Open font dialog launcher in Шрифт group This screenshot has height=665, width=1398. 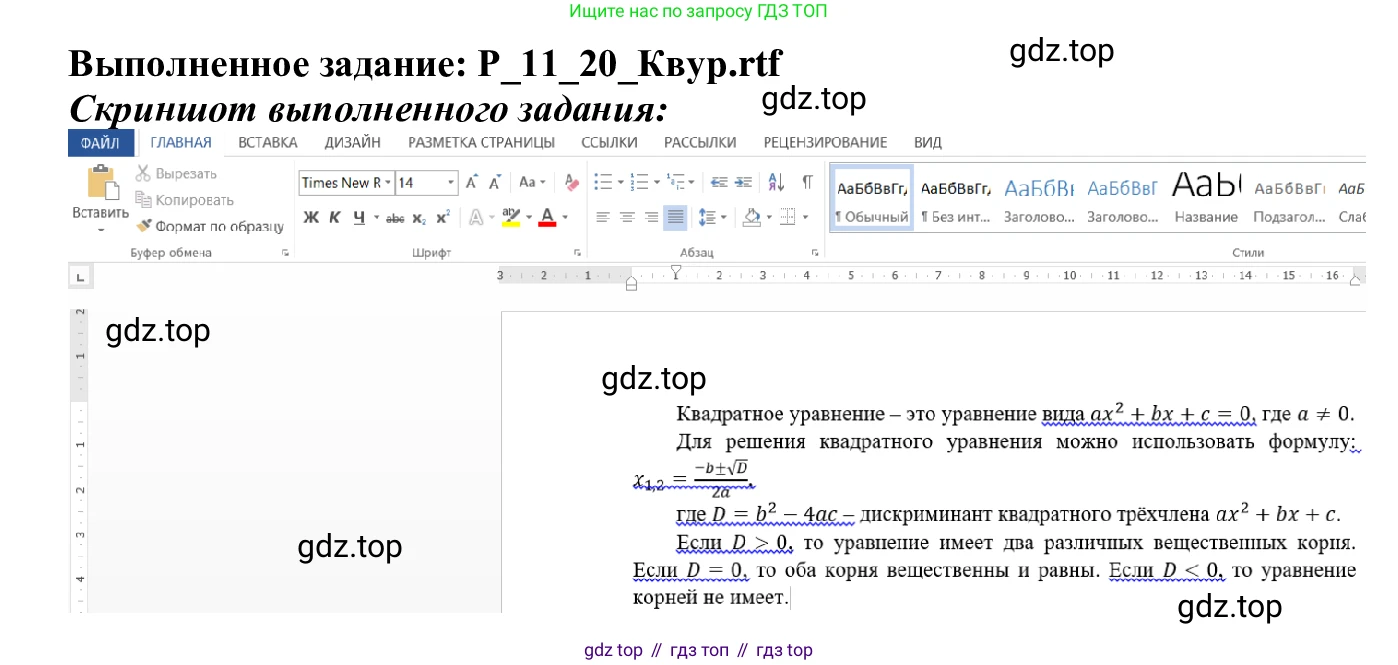(577, 253)
